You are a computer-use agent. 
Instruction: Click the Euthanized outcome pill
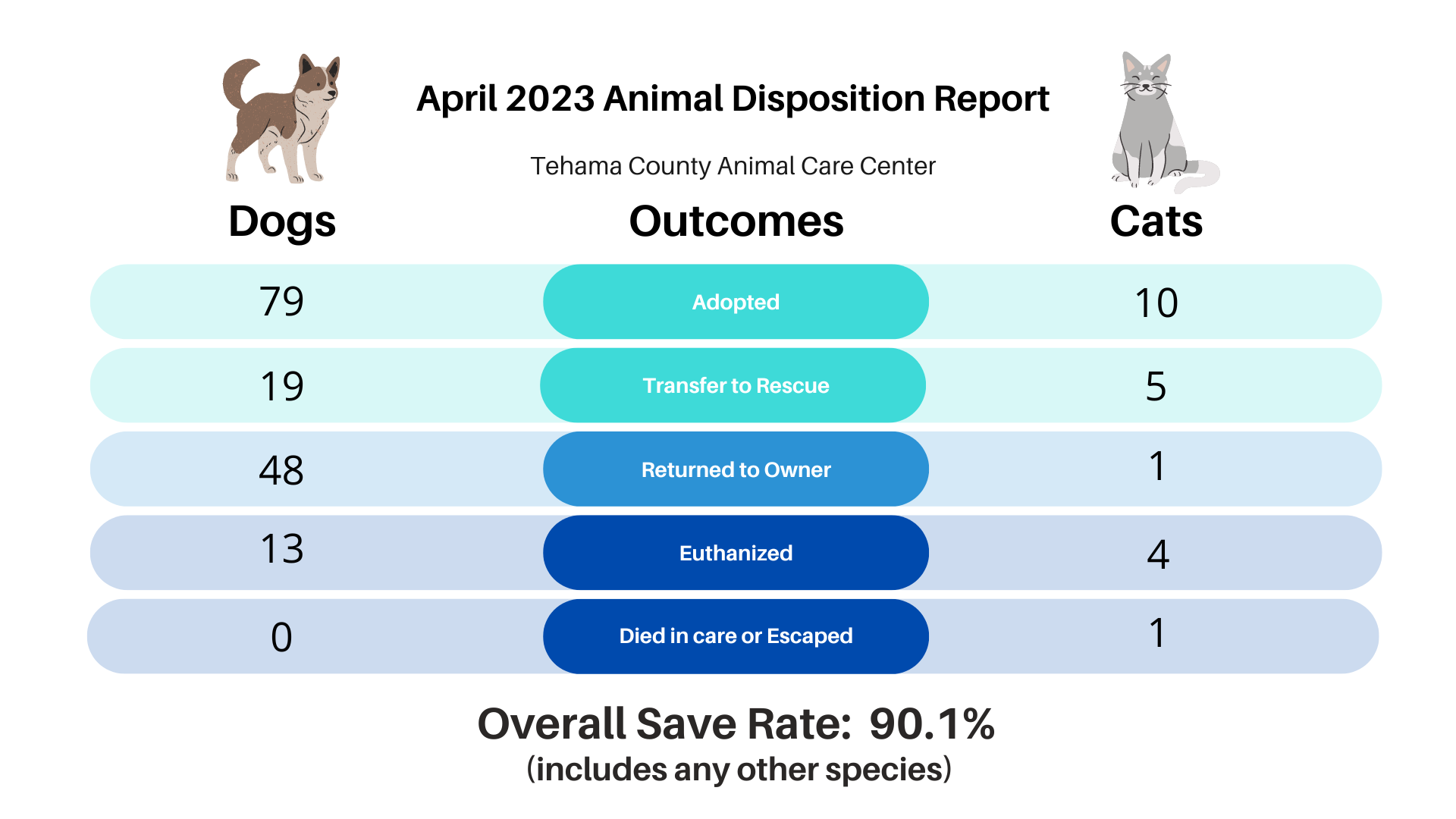pos(736,553)
